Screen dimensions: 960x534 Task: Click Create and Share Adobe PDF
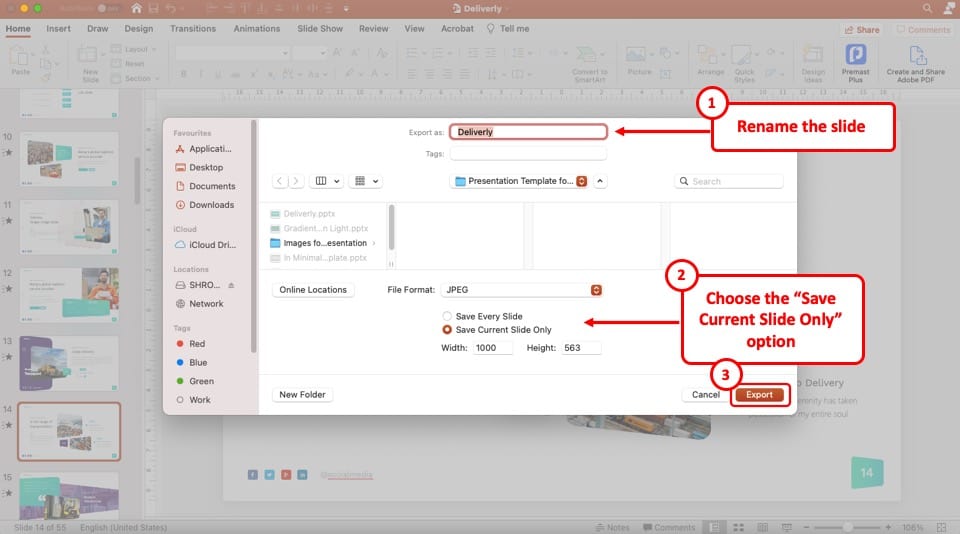915,63
